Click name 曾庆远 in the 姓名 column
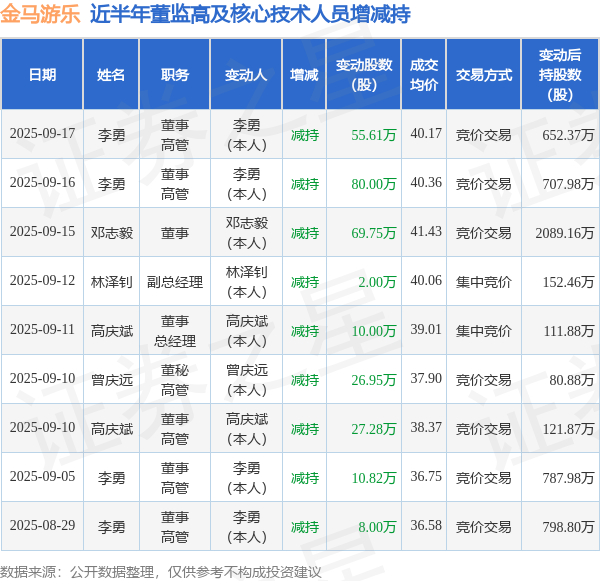This screenshot has height=581, width=600. [112, 380]
